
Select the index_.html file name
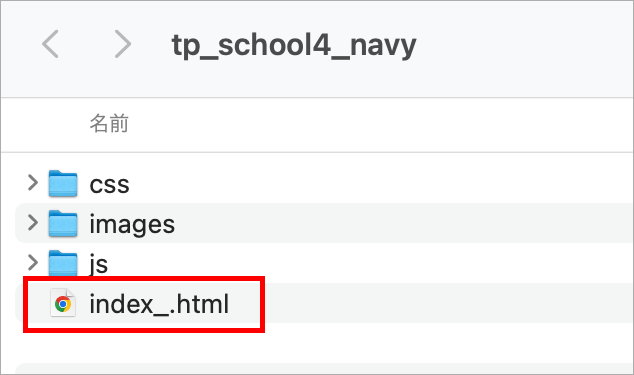[159, 304]
